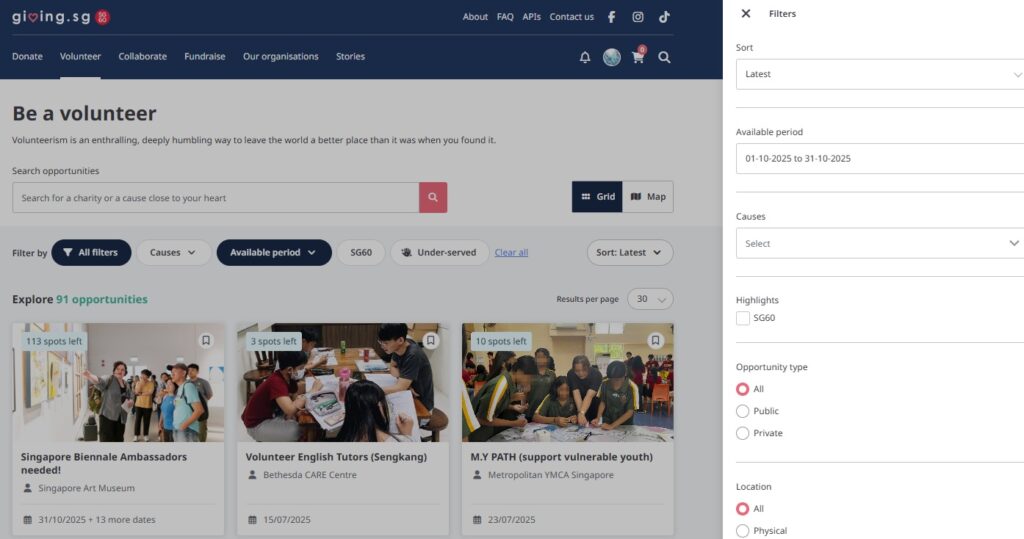Click the APIs link
Screen dimensions: 1024x539
tap(532, 17)
